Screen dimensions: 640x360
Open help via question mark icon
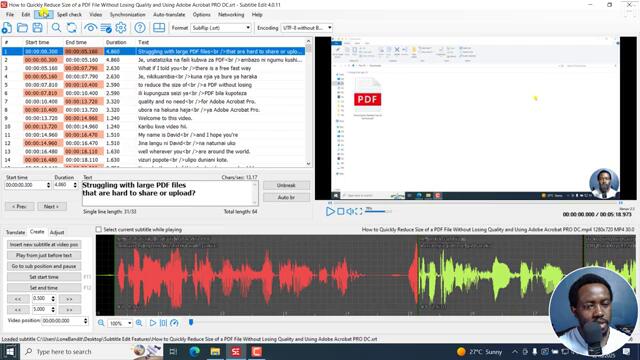(140, 28)
